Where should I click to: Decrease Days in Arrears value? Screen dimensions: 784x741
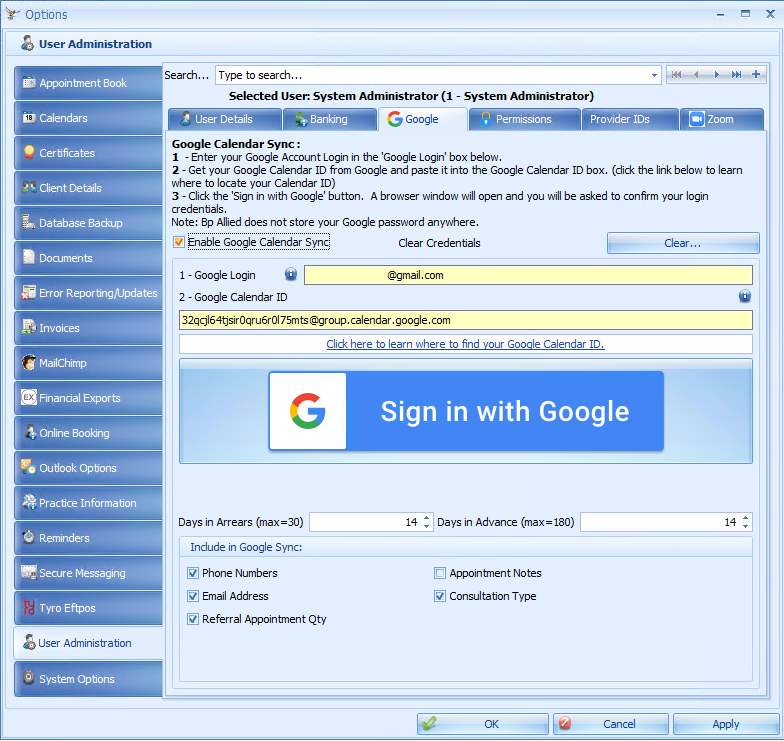click(426, 526)
